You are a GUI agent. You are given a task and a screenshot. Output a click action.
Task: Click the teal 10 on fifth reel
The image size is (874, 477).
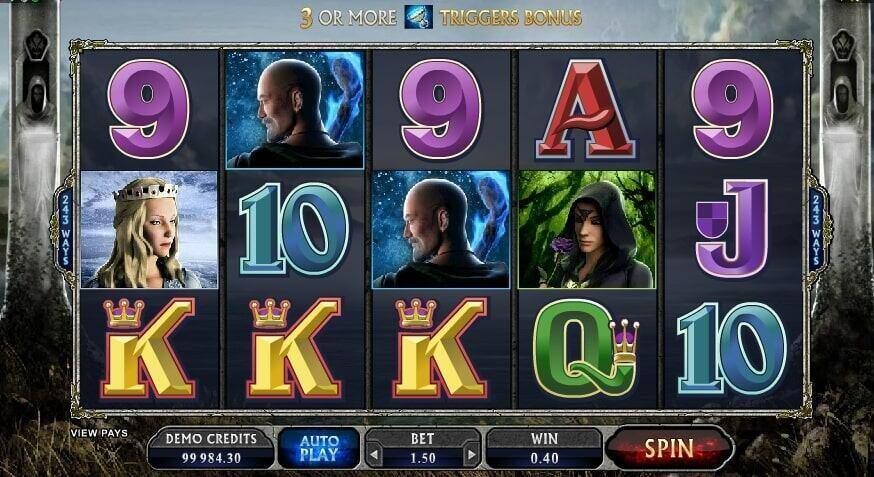coord(732,348)
